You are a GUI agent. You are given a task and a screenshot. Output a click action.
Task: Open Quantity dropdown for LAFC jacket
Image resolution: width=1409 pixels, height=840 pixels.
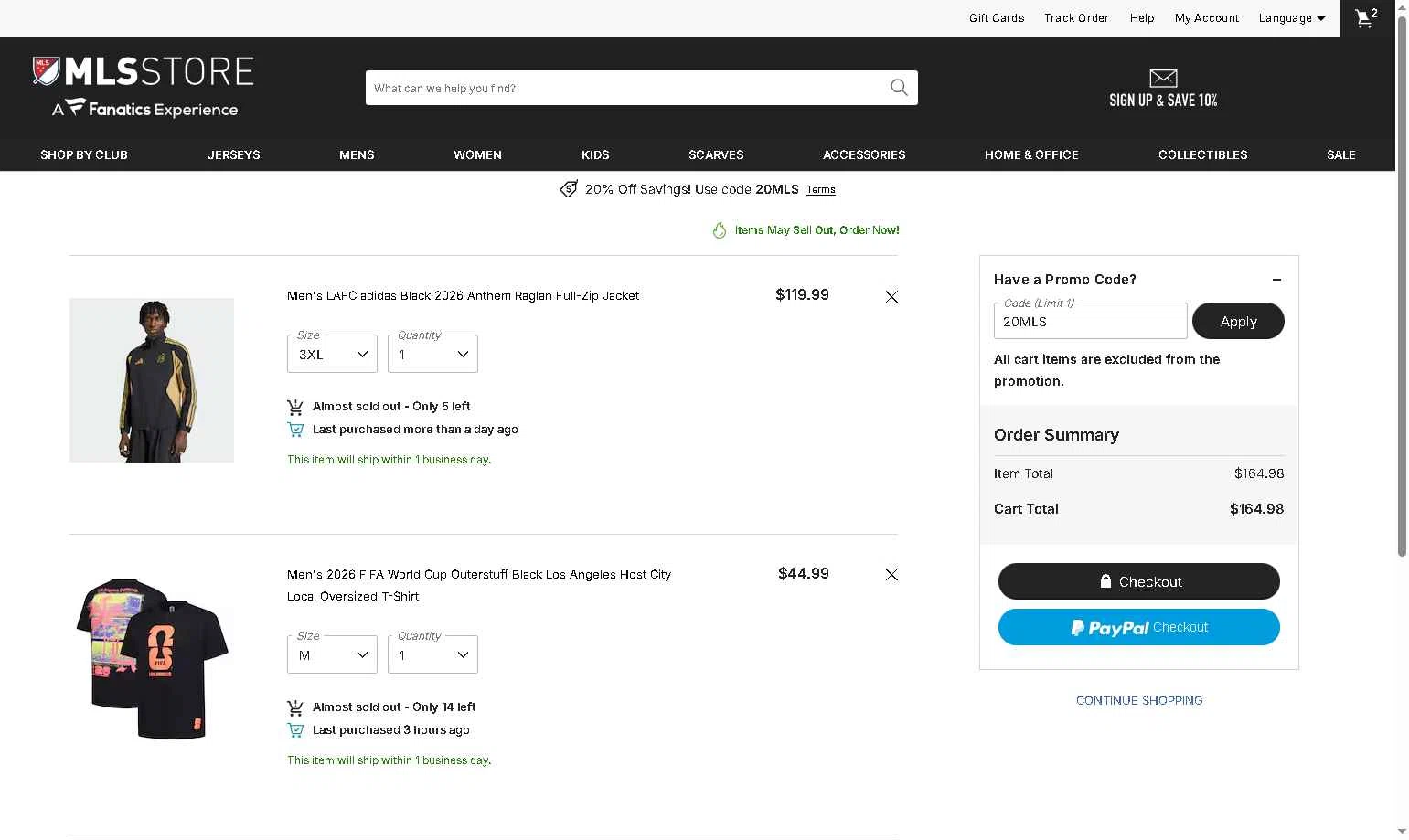point(432,354)
